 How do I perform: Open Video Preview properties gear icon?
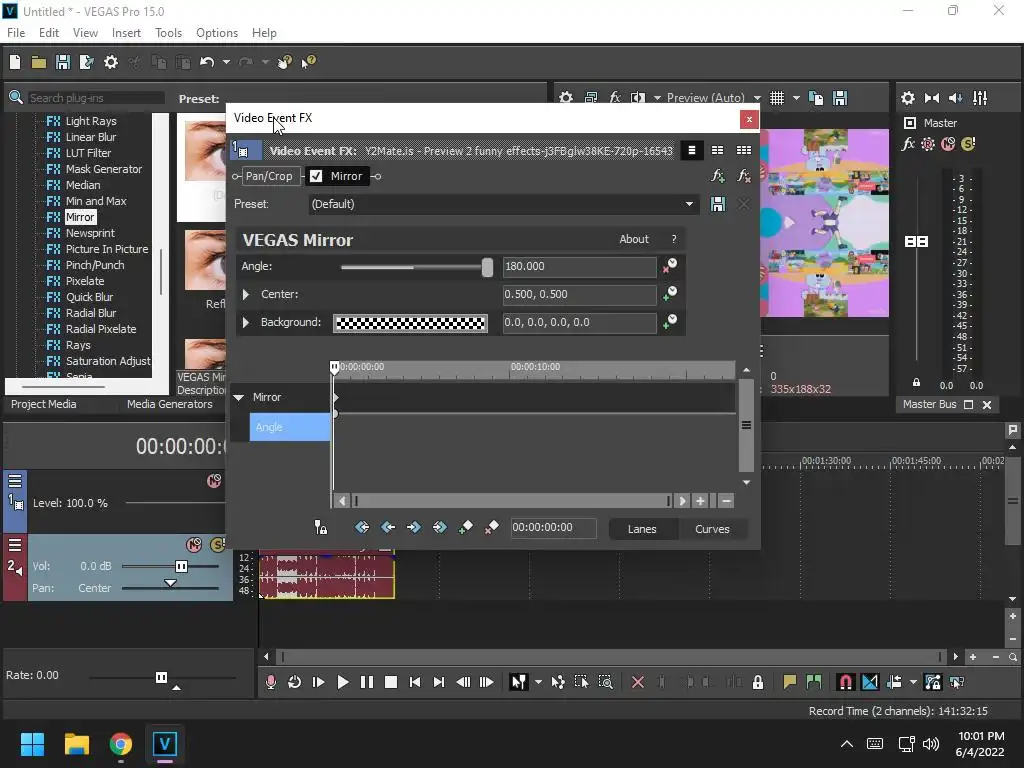[x=566, y=98]
